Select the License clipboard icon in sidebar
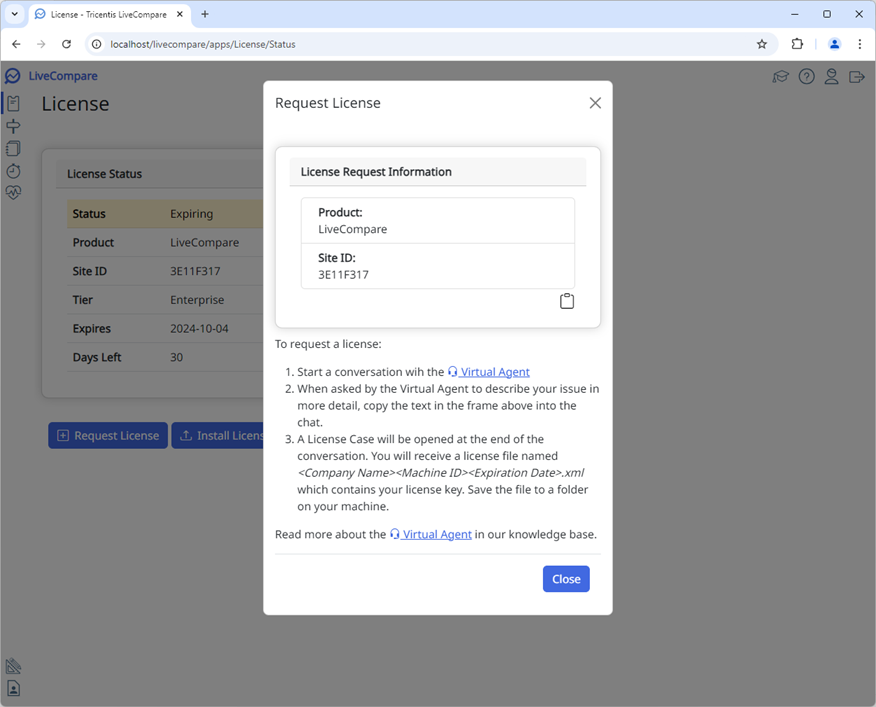 (x=13, y=103)
